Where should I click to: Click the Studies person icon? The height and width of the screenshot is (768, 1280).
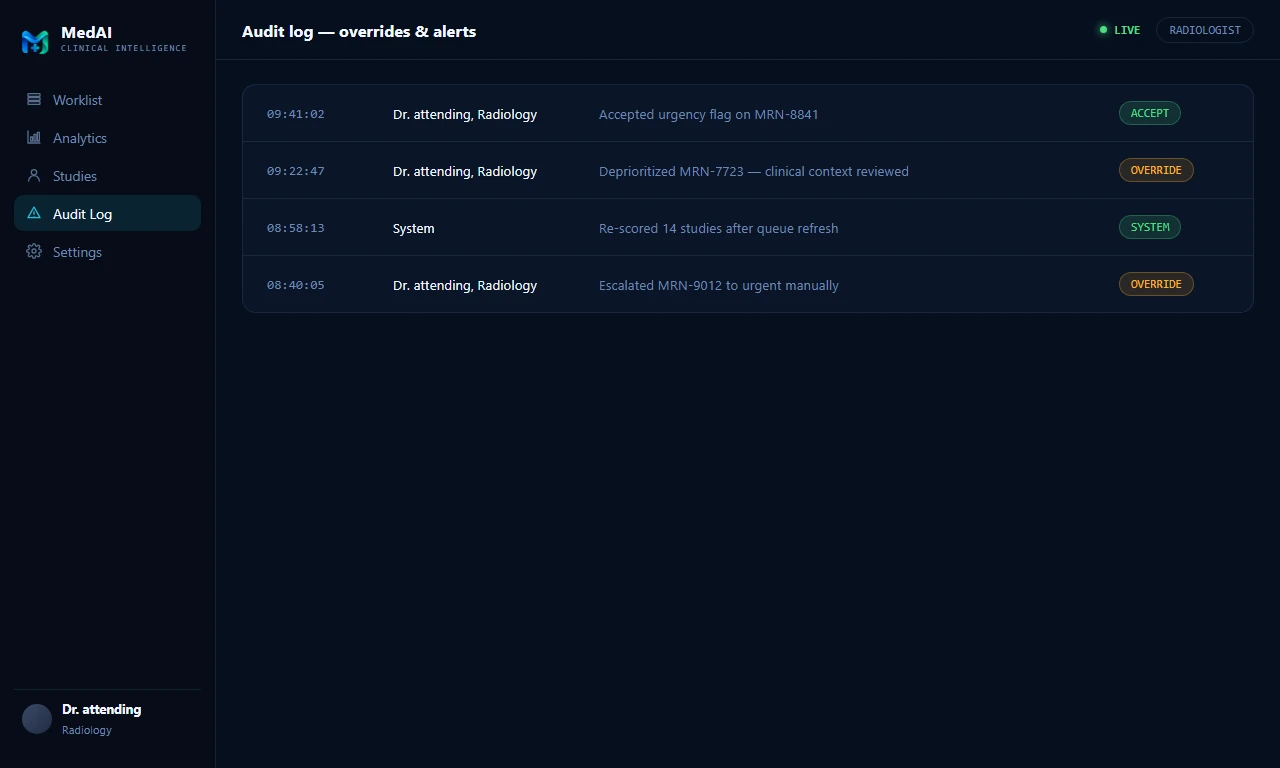point(34,176)
